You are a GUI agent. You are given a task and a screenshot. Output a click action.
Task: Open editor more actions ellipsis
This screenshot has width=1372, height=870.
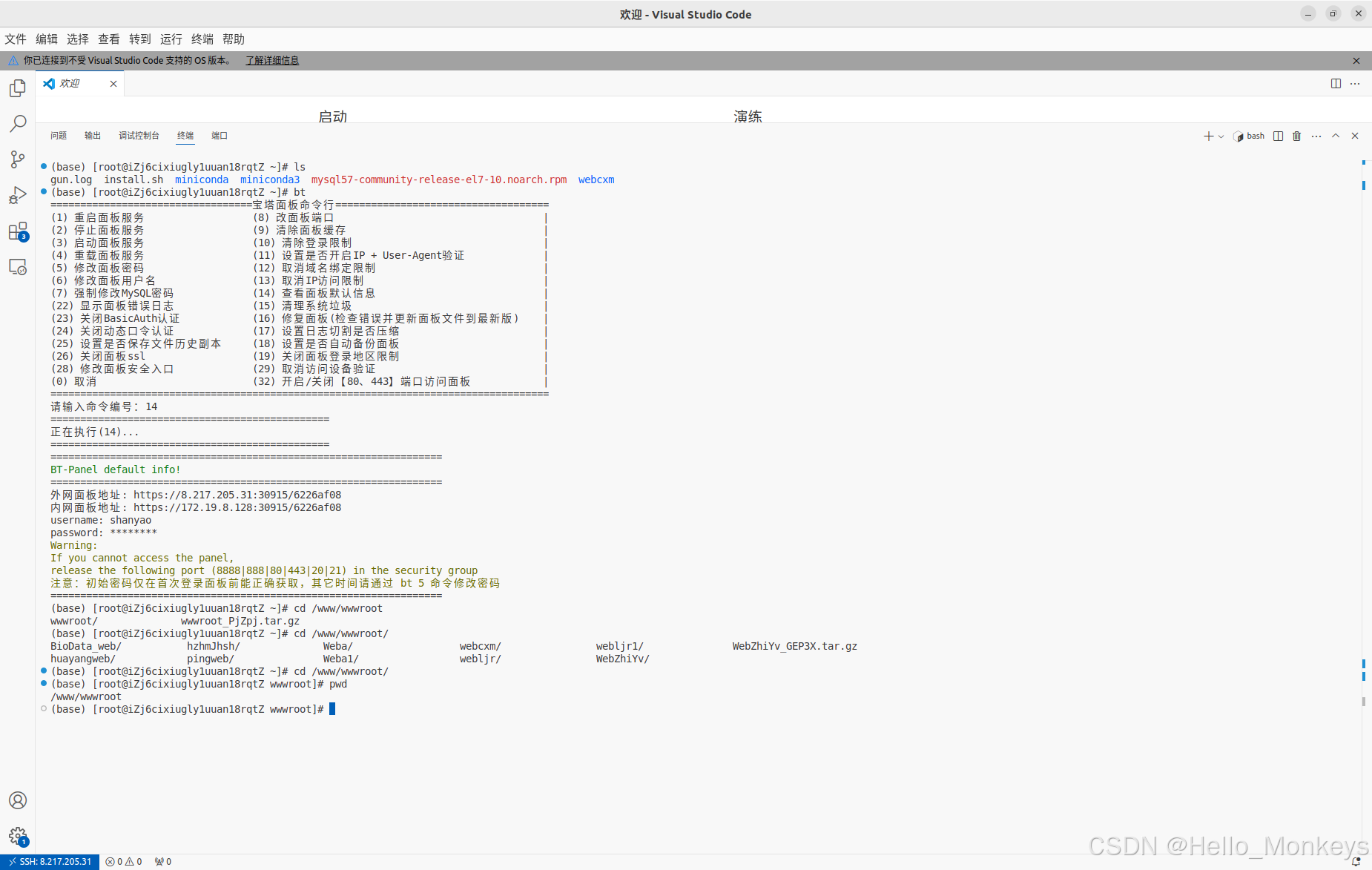point(1355,84)
